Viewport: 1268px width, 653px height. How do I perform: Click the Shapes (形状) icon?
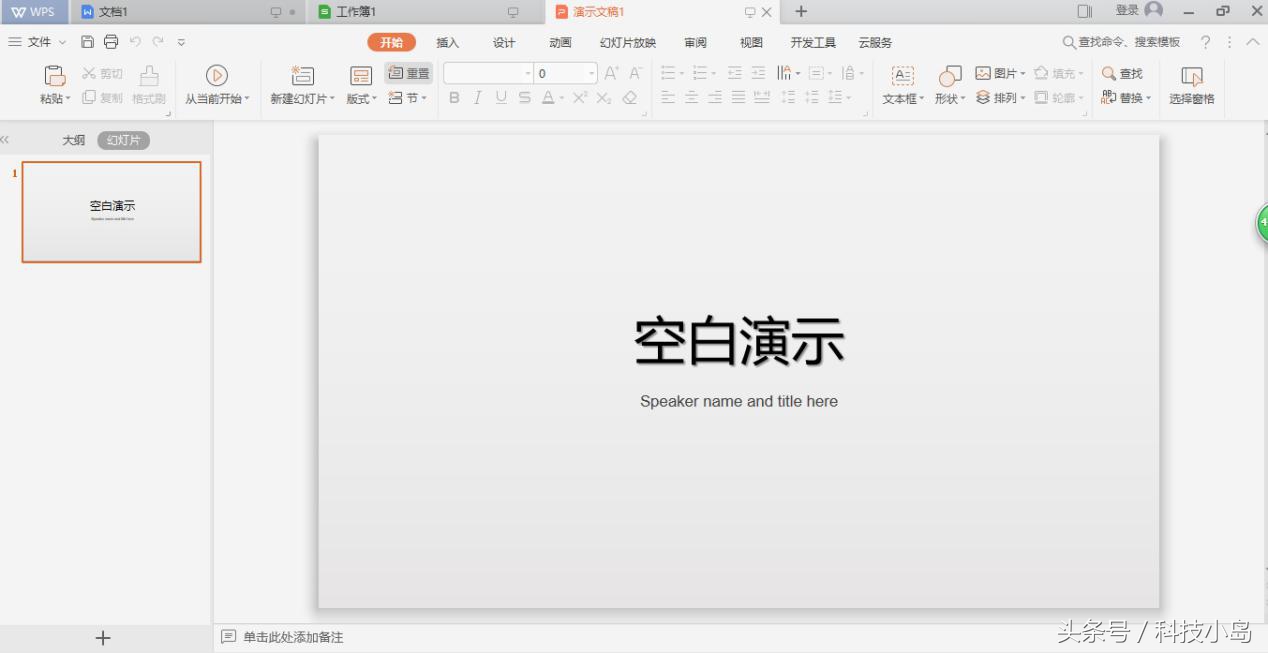coord(949,76)
